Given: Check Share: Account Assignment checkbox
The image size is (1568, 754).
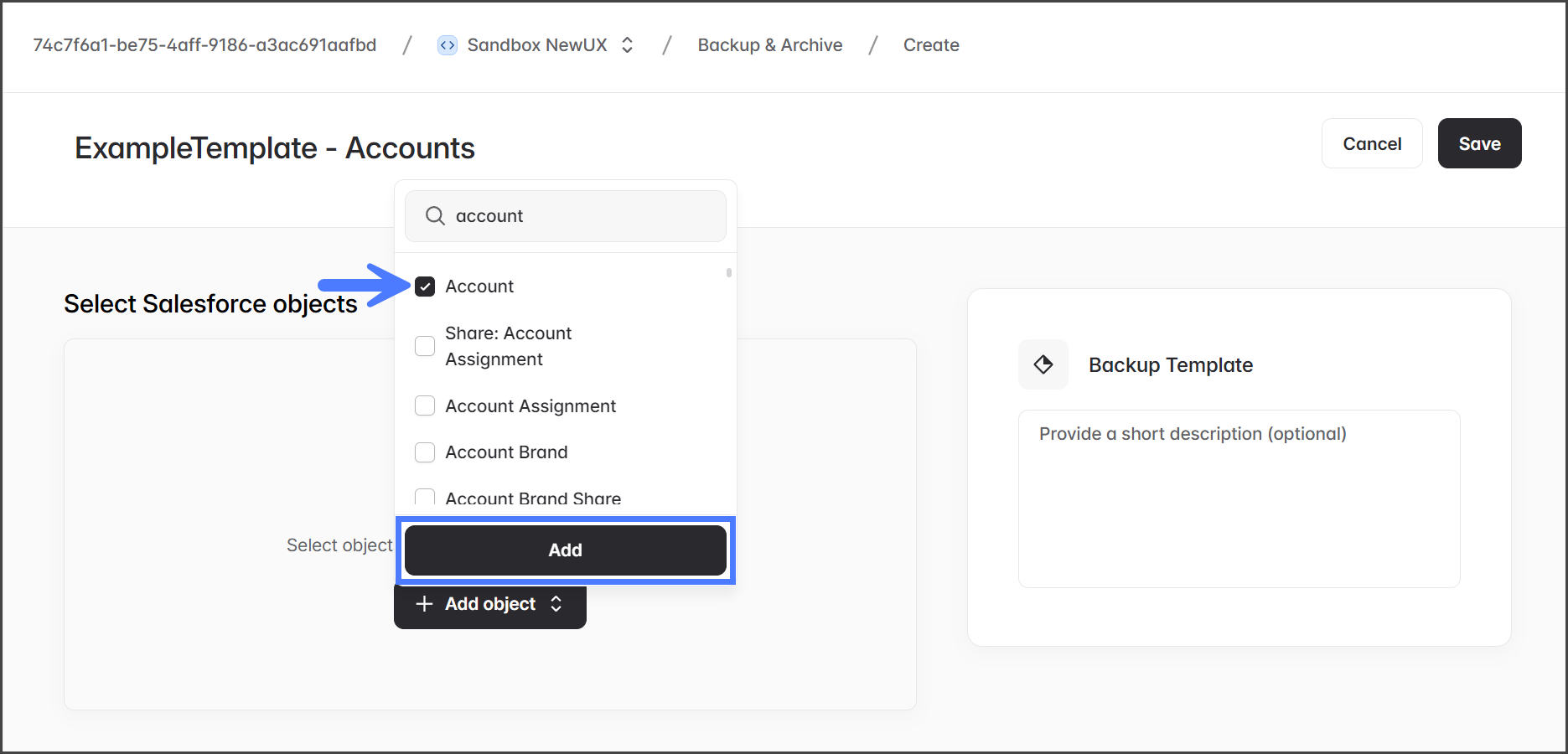Looking at the screenshot, I should [425, 346].
